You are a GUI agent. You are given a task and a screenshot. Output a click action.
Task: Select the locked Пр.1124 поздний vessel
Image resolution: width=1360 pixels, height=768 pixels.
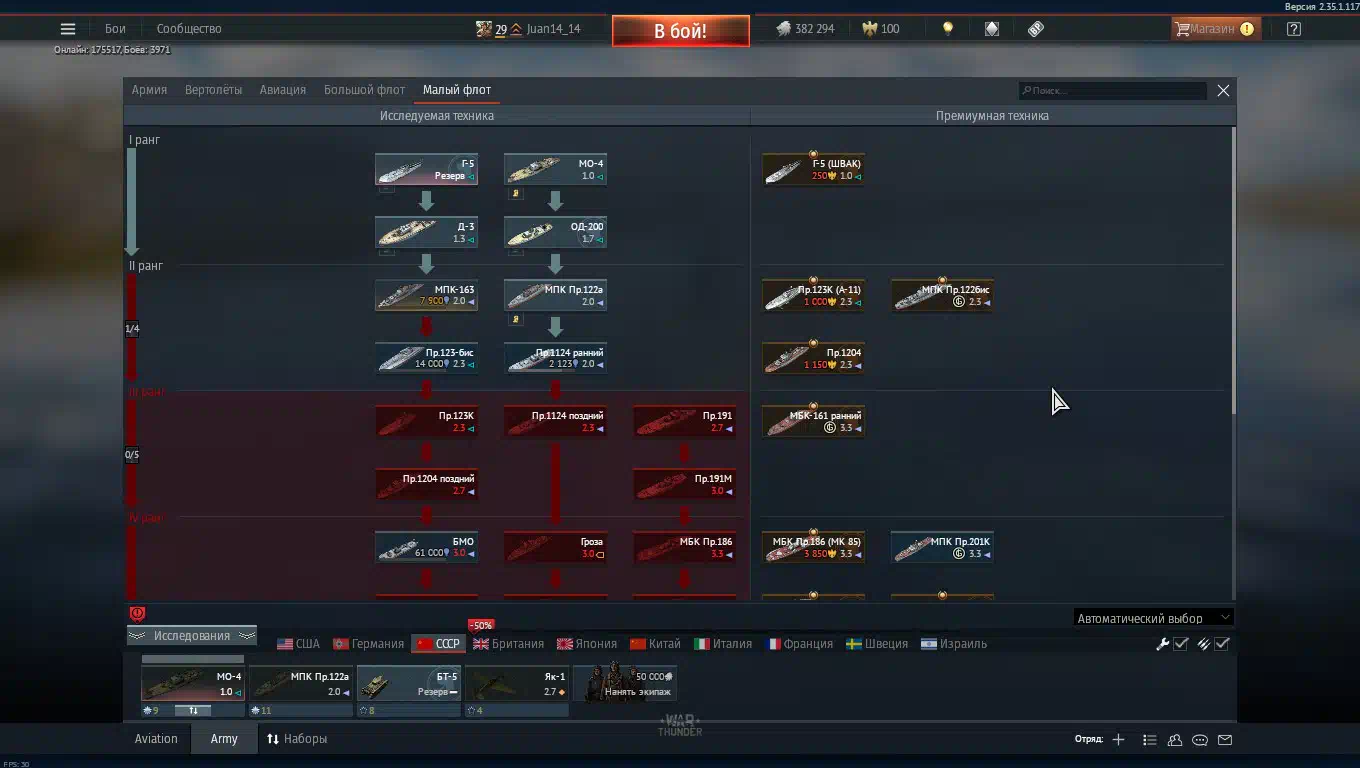[x=555, y=421]
